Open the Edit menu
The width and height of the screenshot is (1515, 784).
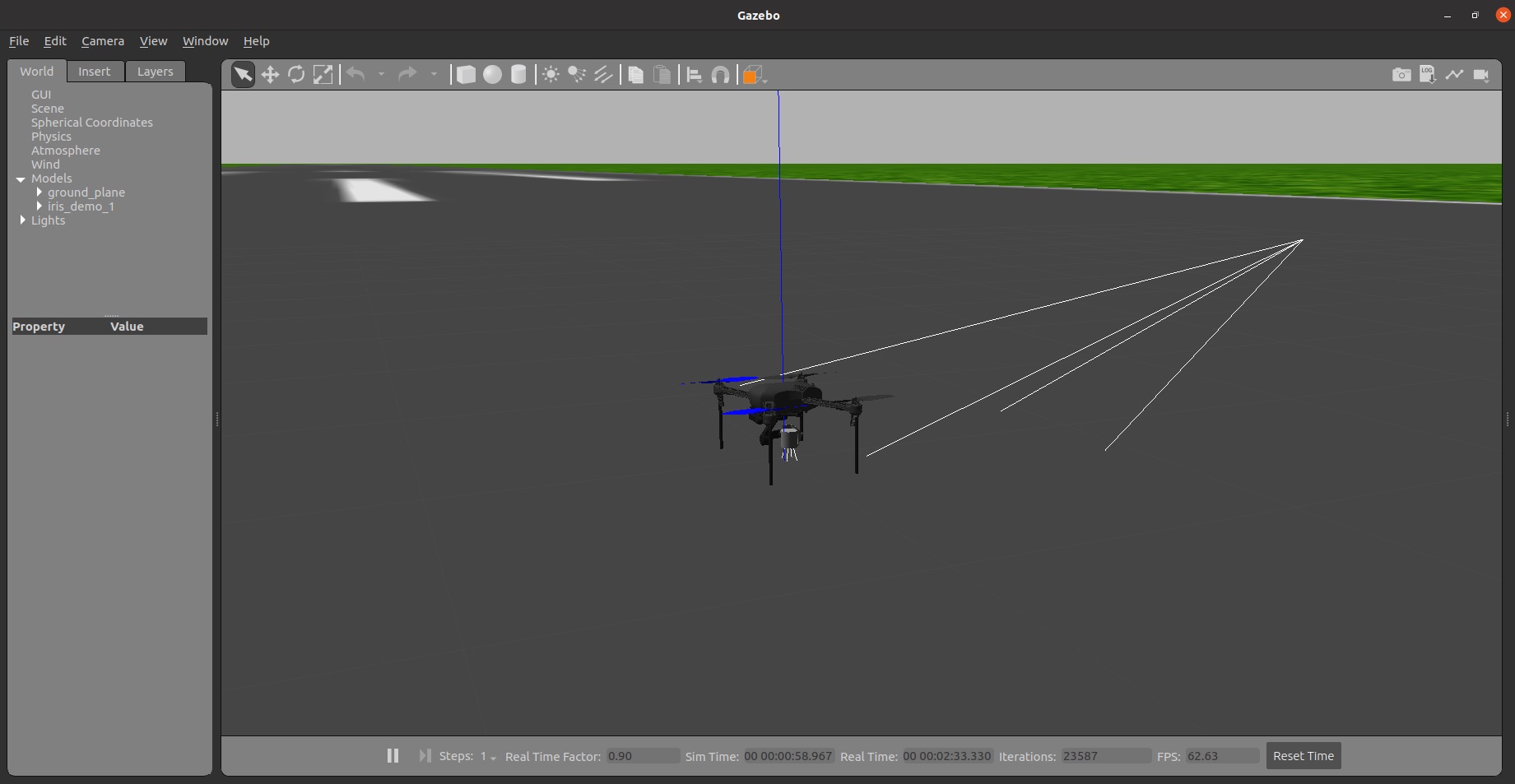[x=55, y=41]
